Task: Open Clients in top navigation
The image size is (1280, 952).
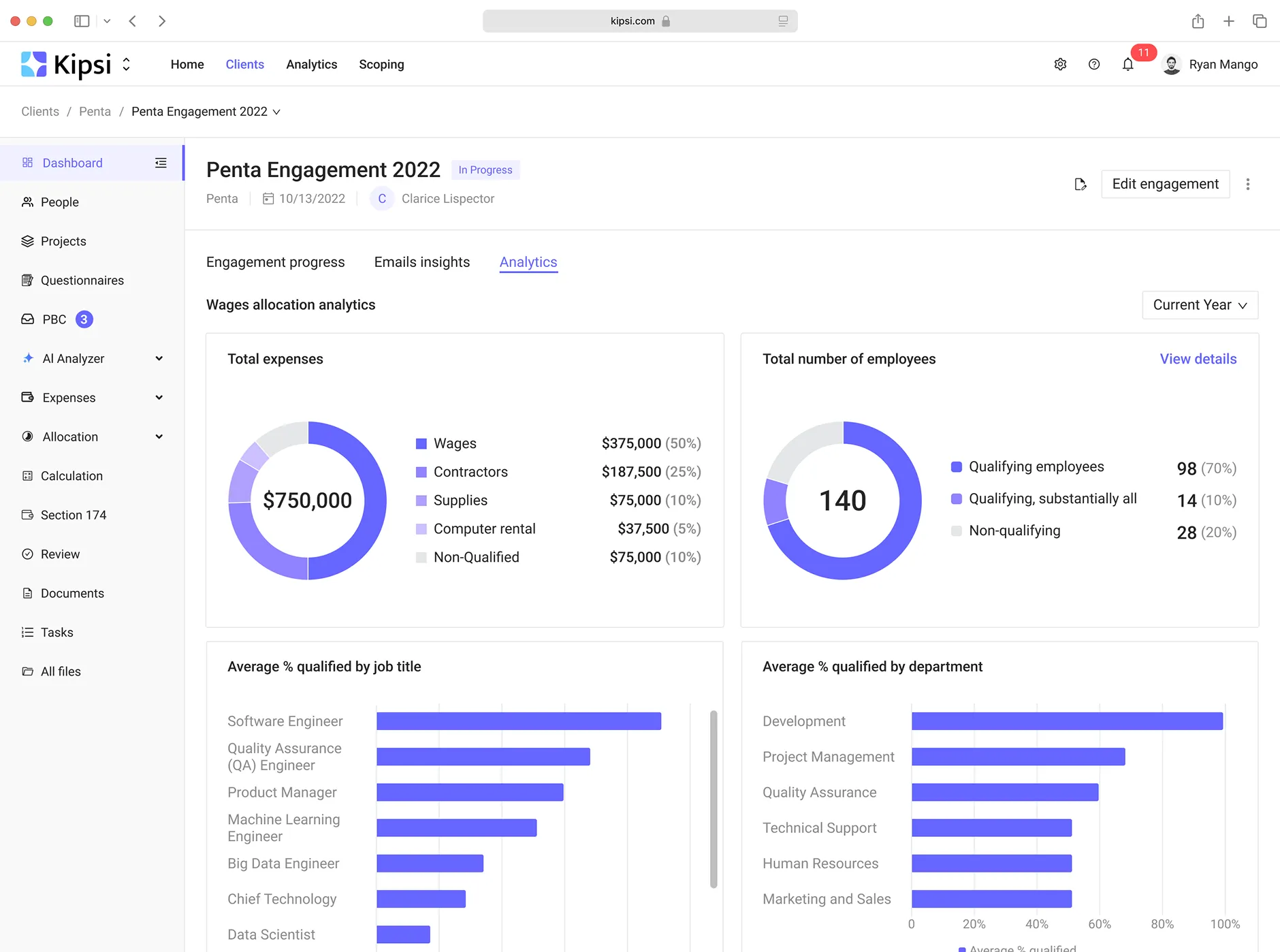Action: [245, 64]
